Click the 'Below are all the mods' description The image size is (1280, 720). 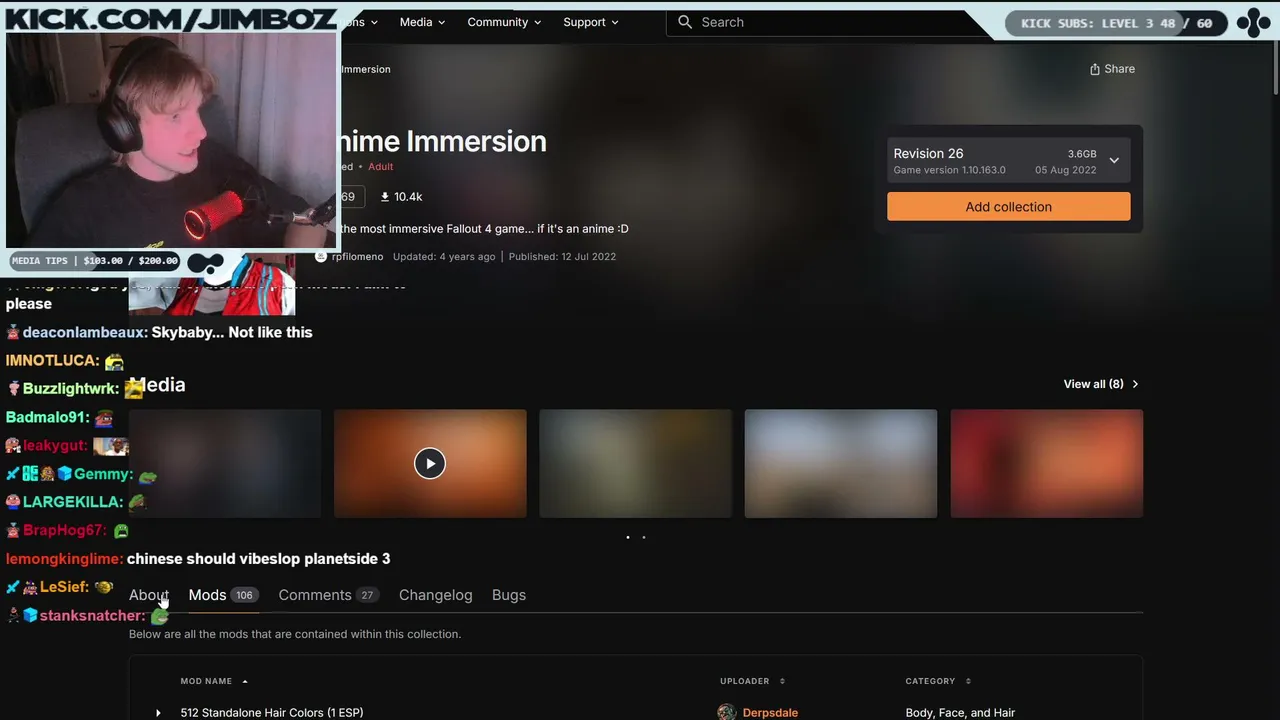pyautogui.click(x=295, y=634)
